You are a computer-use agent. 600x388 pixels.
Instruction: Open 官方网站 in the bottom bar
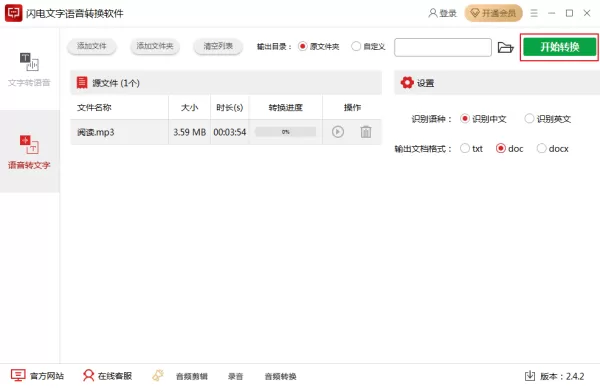click(x=37, y=376)
